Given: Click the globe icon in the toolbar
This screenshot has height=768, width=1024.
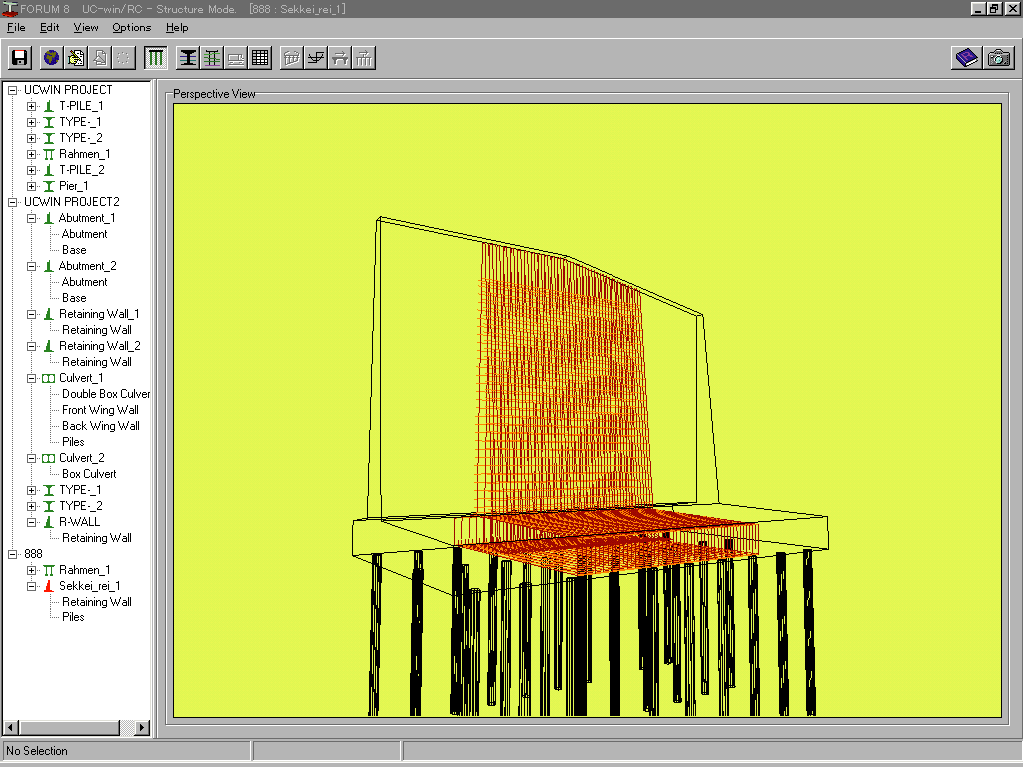Looking at the screenshot, I should click(x=51, y=58).
